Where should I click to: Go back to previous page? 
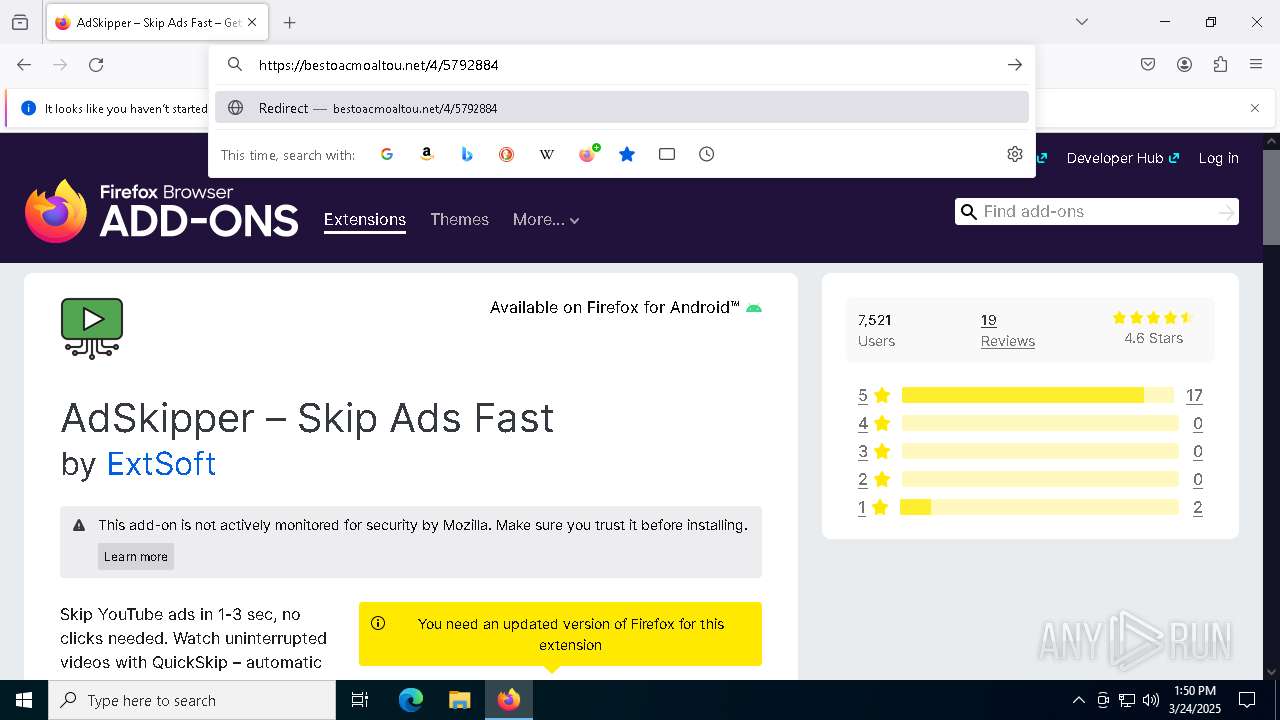24,65
